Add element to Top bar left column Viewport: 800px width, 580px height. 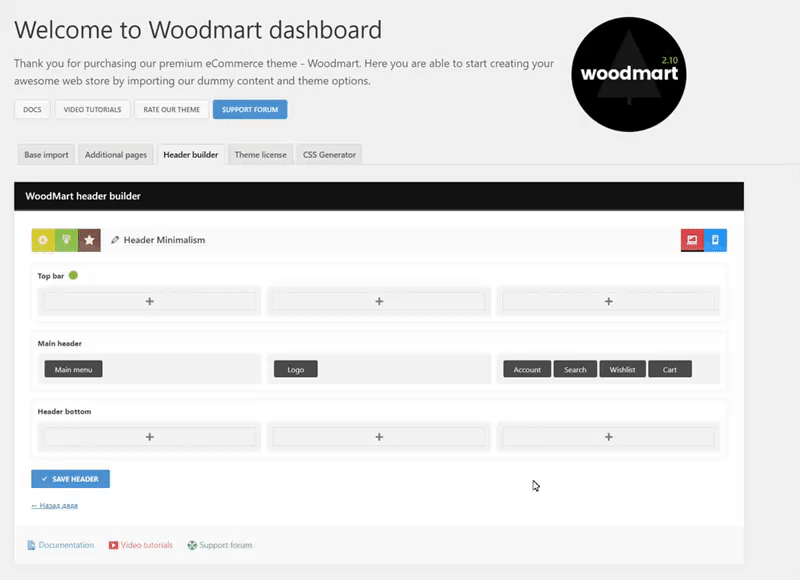point(149,301)
